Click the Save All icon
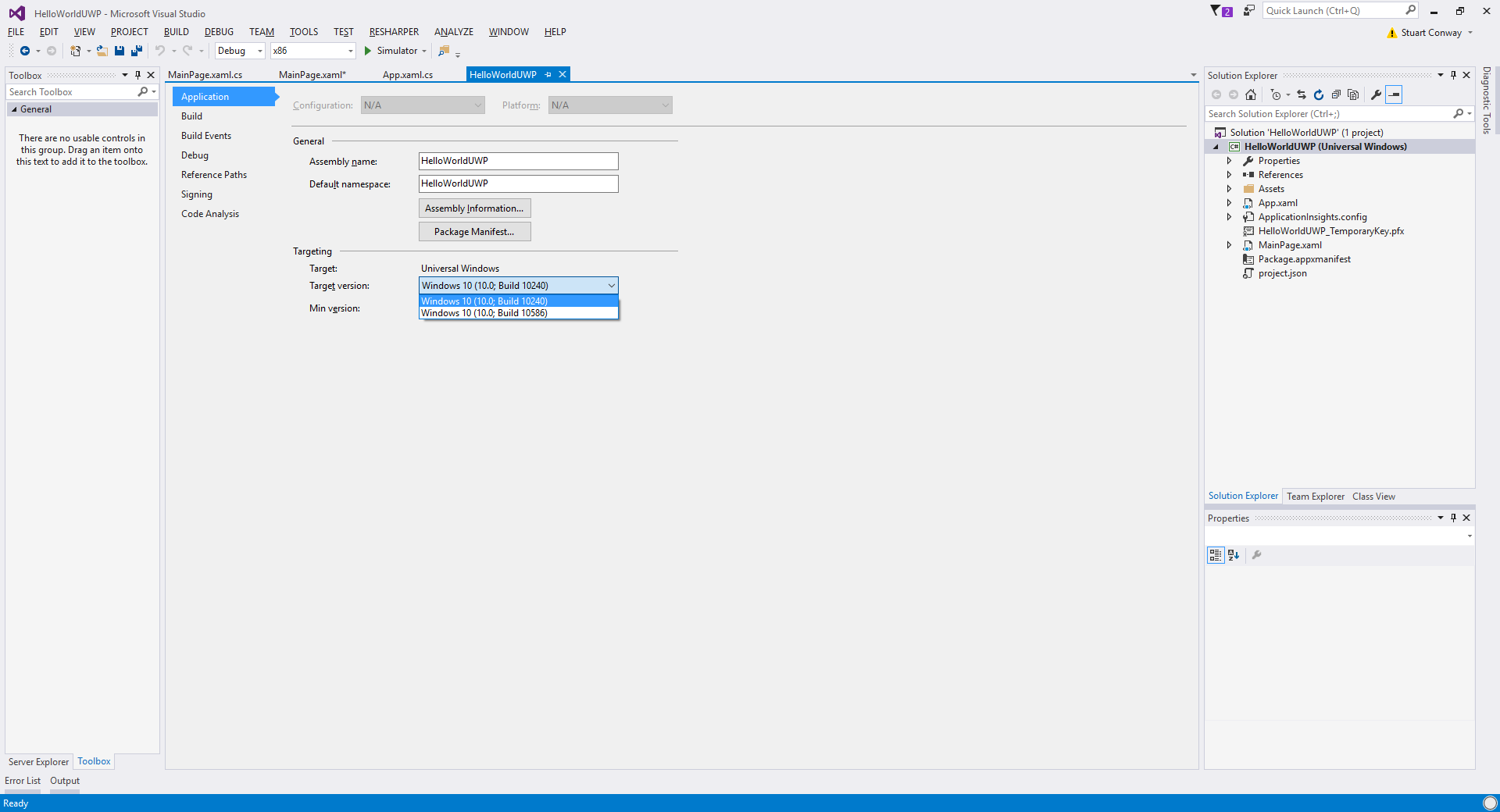Screen dimensions: 1500x812 137,51
